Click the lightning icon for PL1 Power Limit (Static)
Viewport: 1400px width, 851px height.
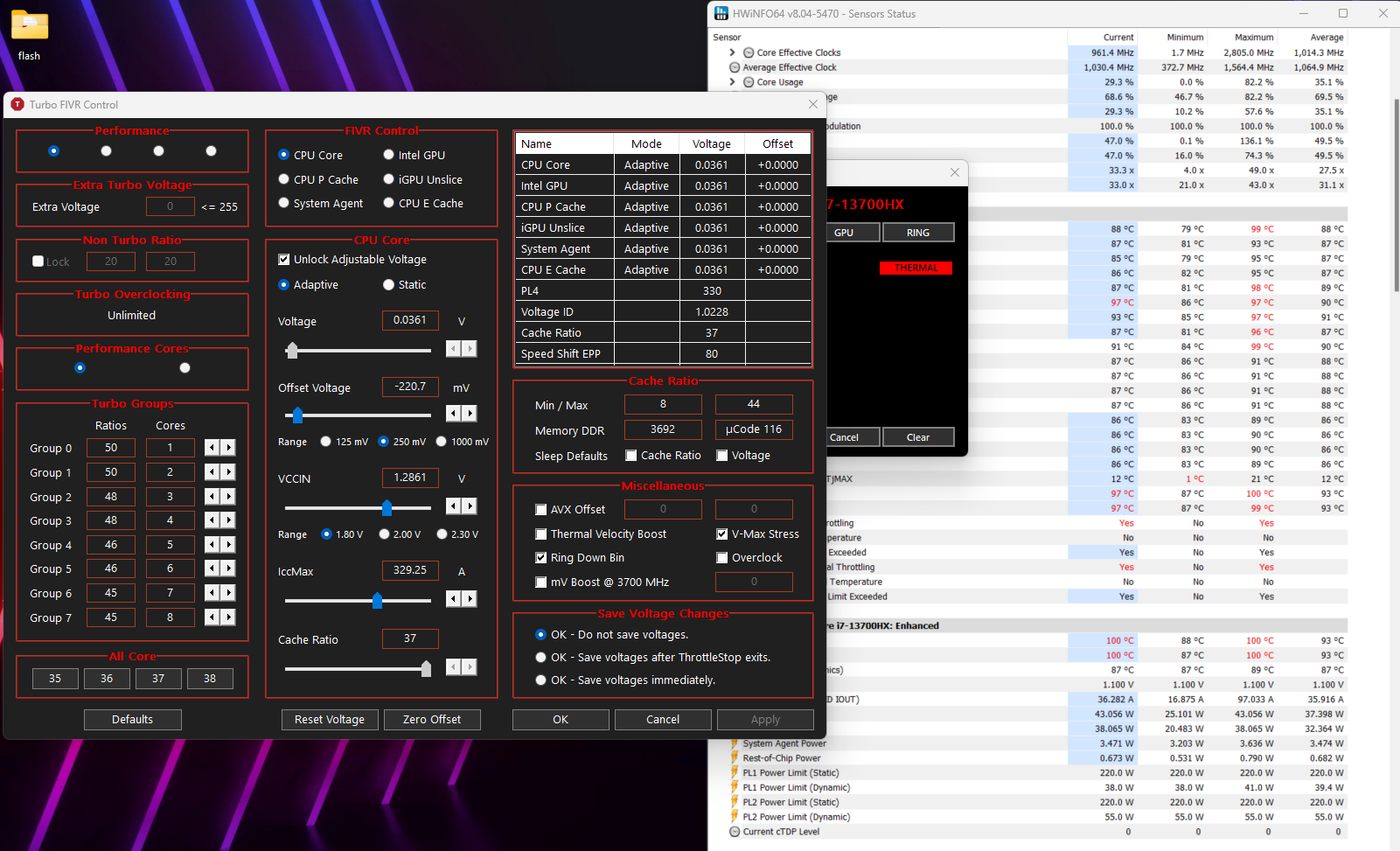[735, 773]
